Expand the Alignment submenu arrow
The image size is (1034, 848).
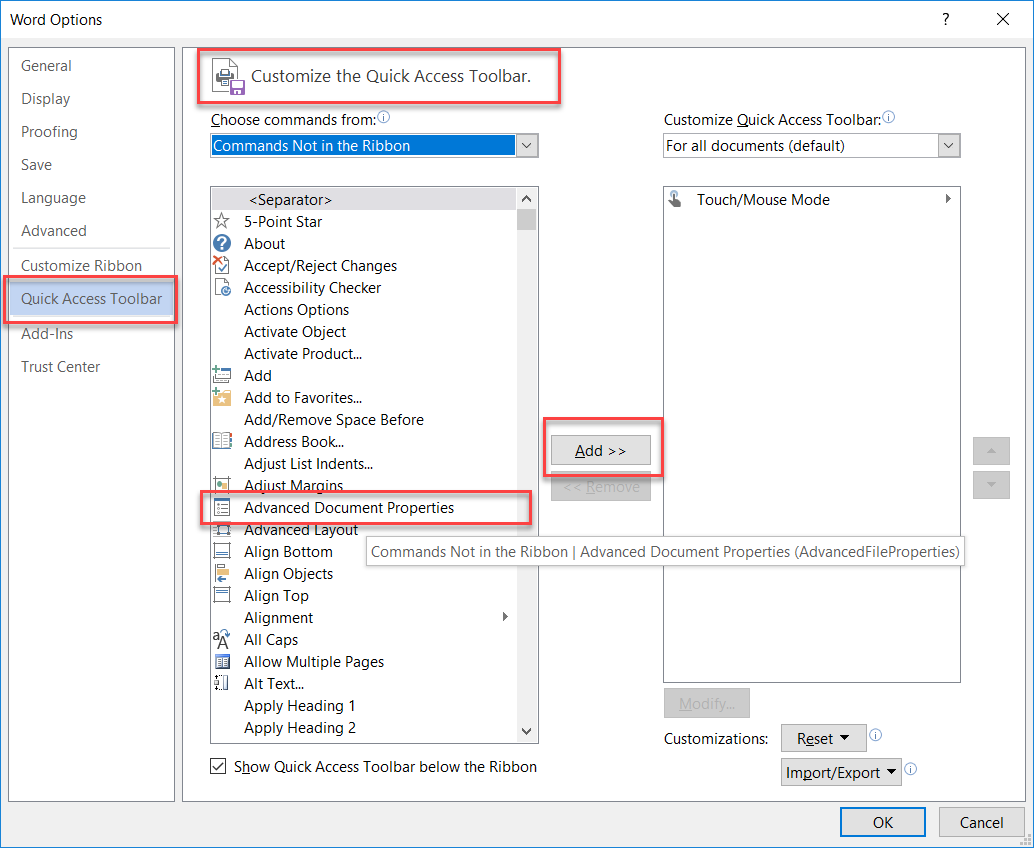point(505,617)
